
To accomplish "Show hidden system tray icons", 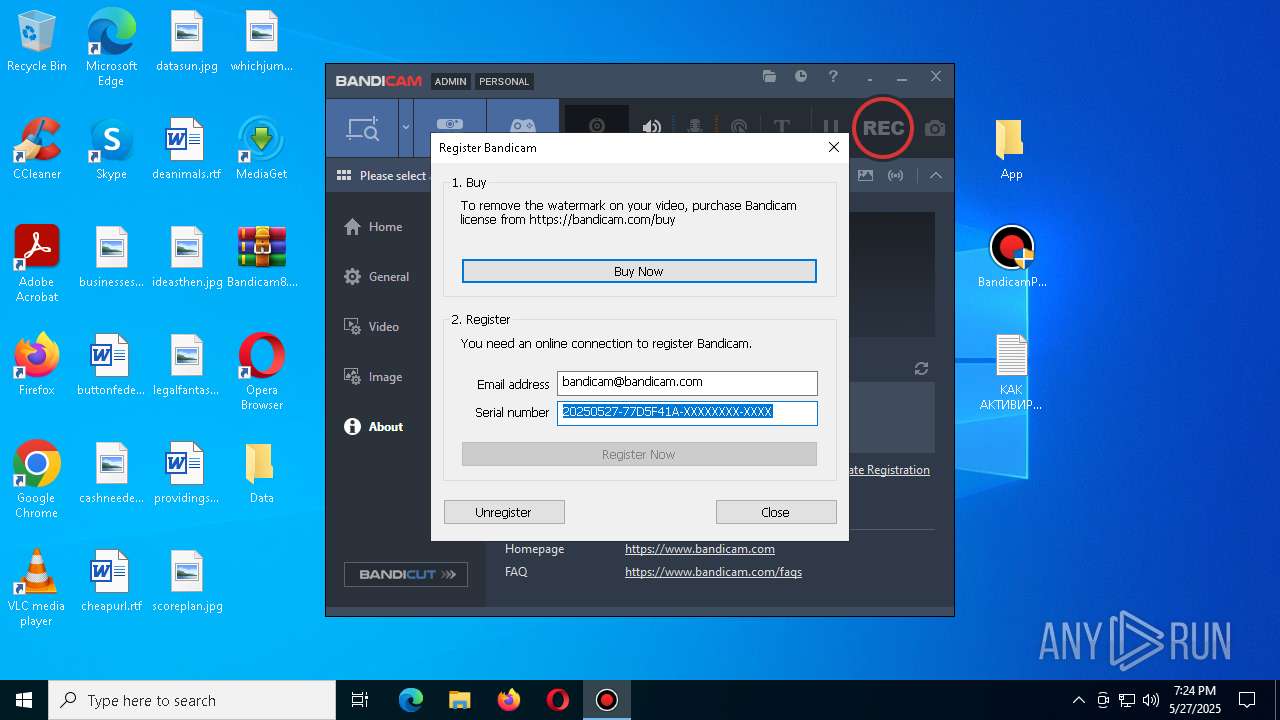I will [x=1078, y=700].
